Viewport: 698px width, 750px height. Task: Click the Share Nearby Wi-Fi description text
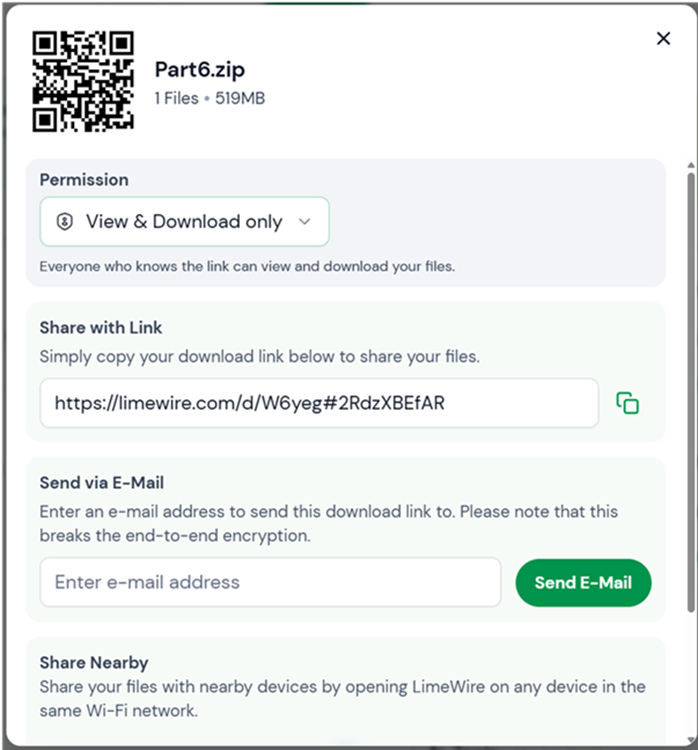pos(343,698)
